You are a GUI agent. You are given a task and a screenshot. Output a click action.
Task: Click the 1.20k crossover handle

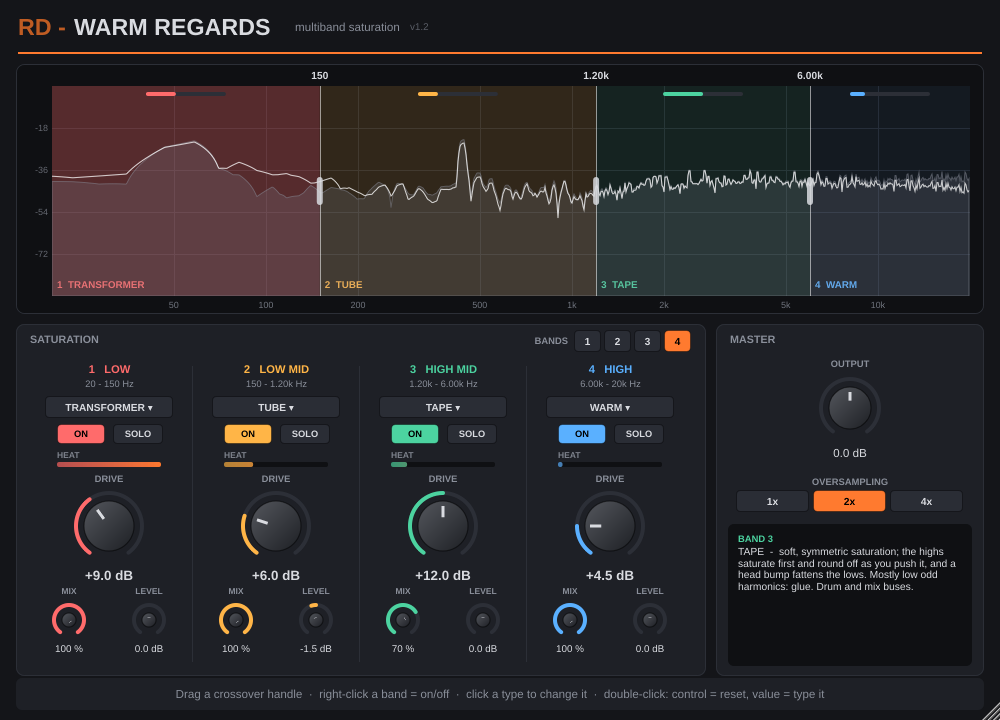click(596, 191)
